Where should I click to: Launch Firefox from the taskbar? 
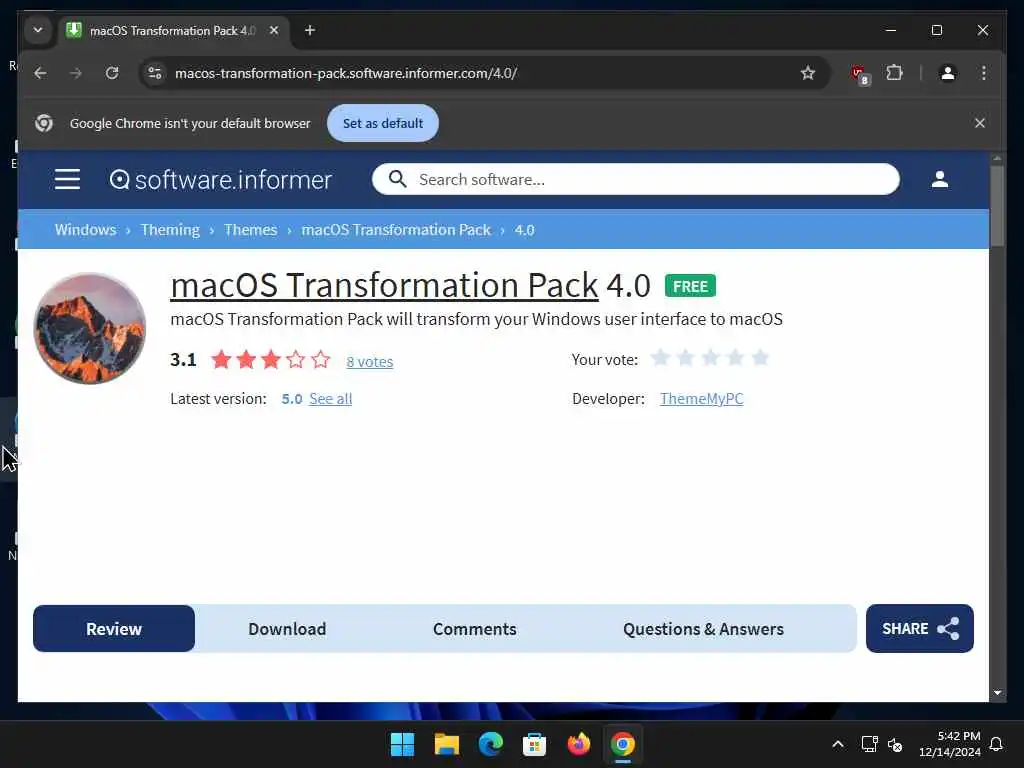click(579, 744)
